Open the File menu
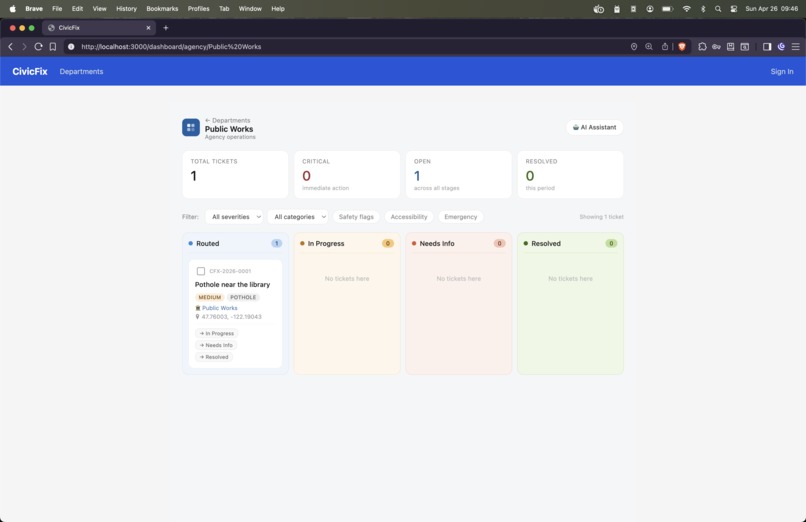Screen dimensions: 806x522 click(57, 9)
